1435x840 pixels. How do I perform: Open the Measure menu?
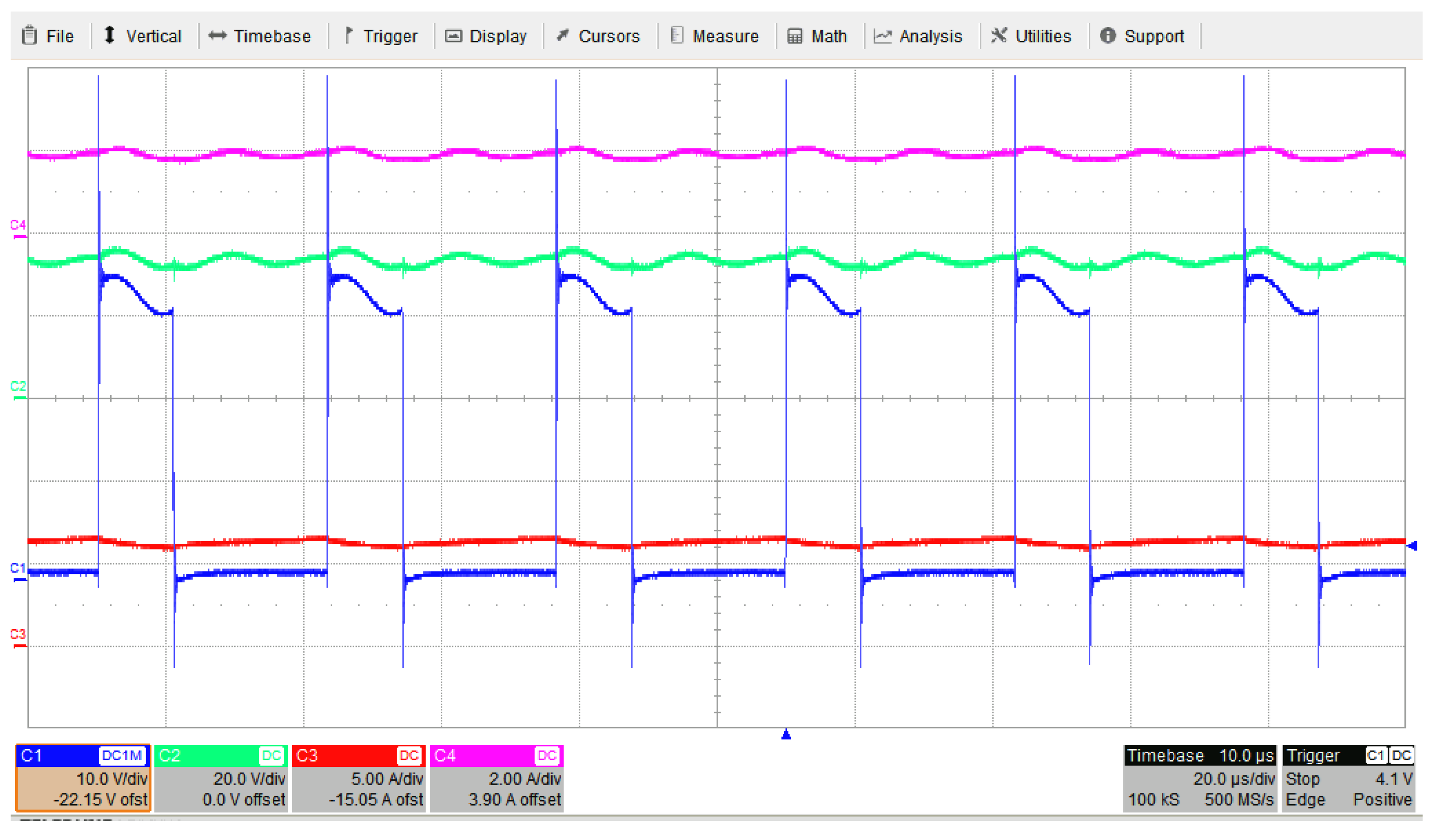click(x=715, y=36)
